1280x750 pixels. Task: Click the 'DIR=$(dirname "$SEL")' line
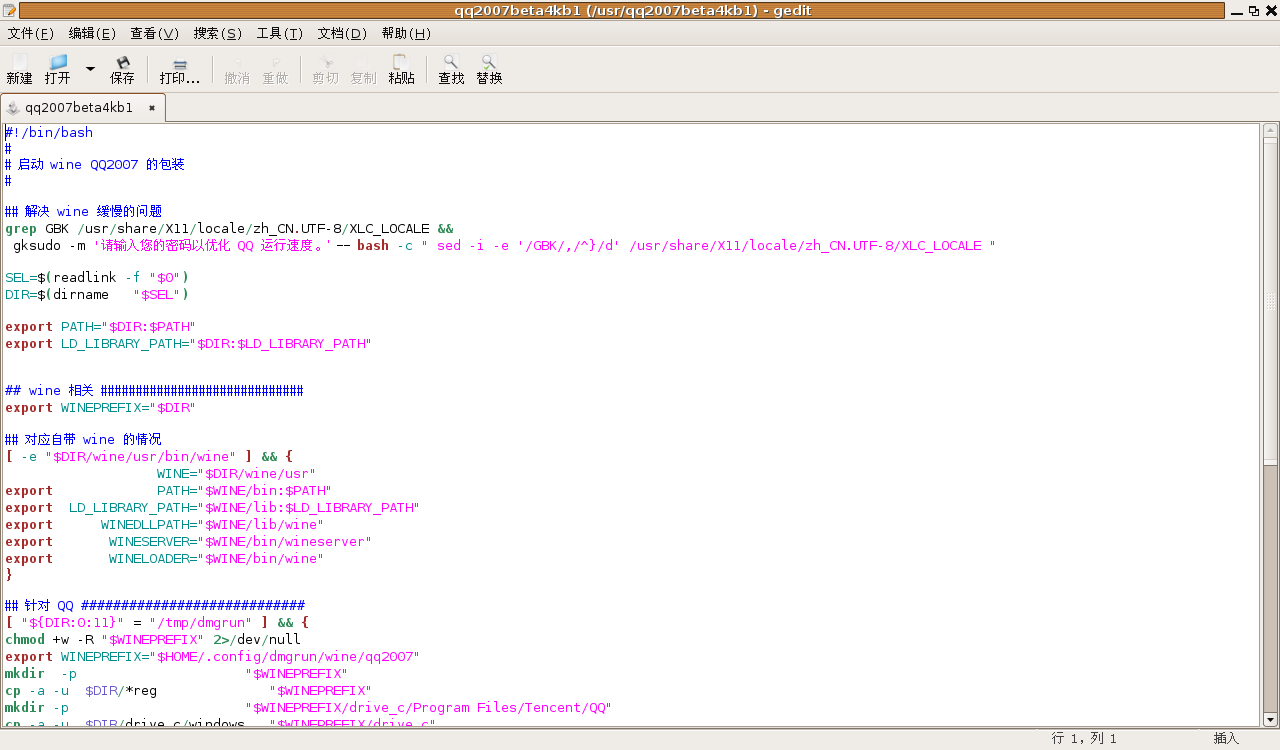(x=97, y=294)
